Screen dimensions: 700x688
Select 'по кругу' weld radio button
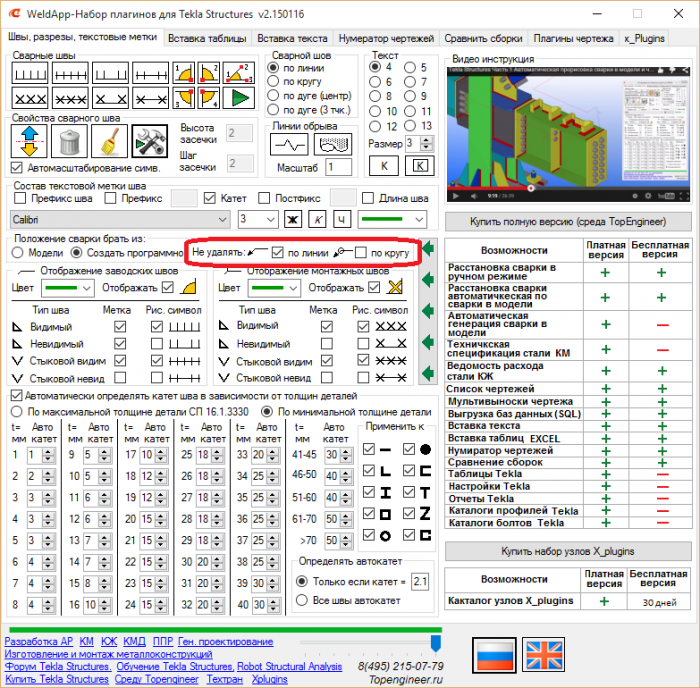(x=273, y=81)
